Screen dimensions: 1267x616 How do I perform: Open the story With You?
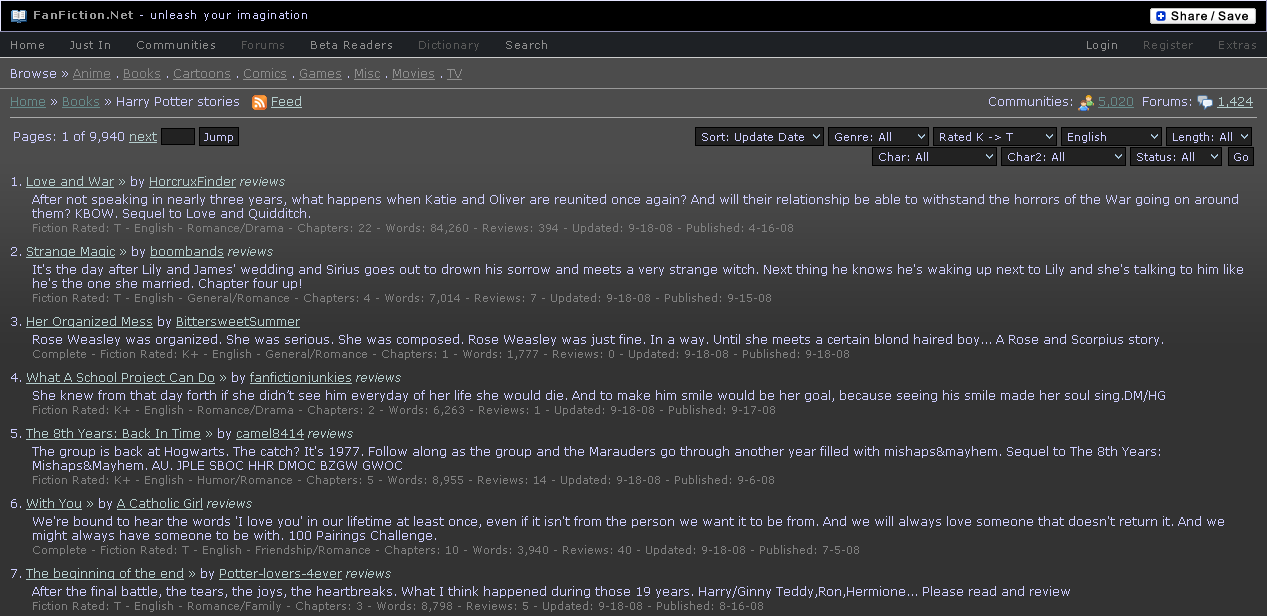54,504
